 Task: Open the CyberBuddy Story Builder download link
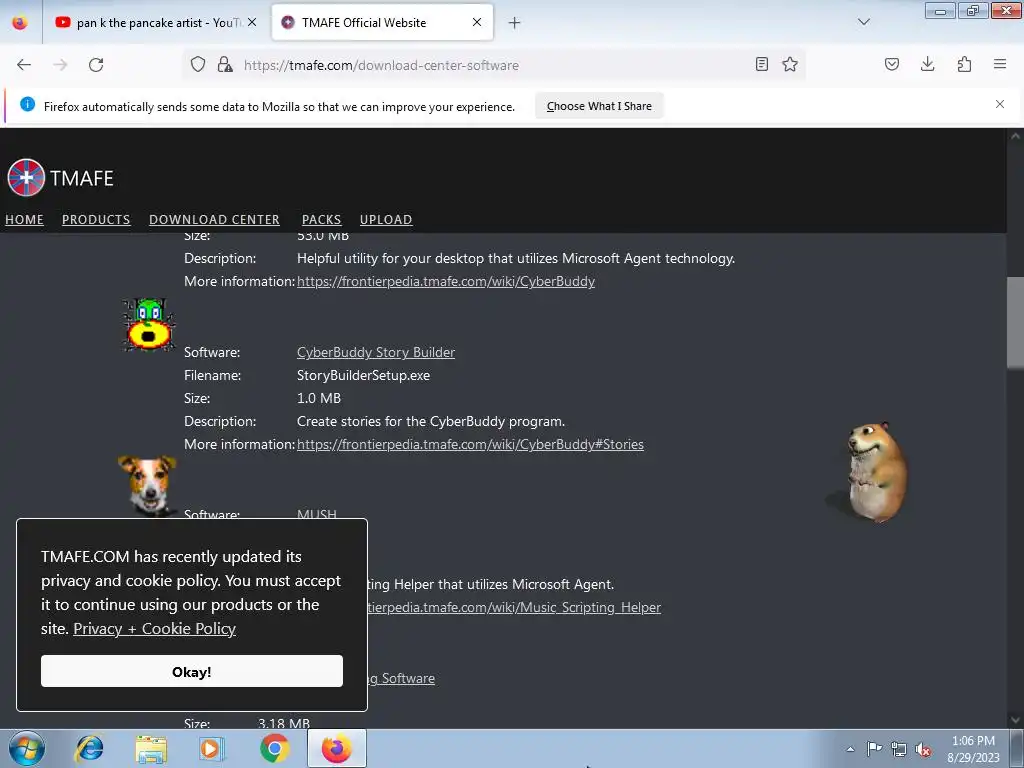[376, 352]
